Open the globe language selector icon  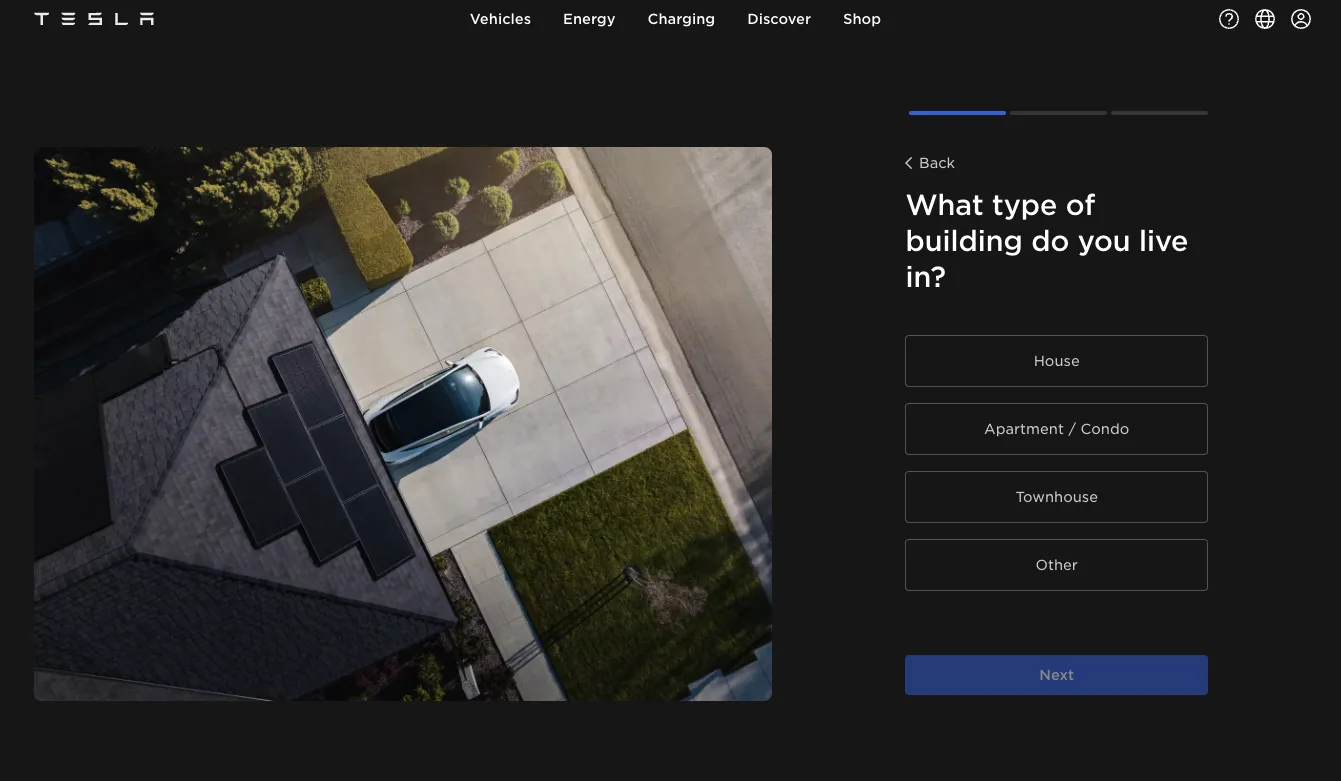tap(1265, 19)
